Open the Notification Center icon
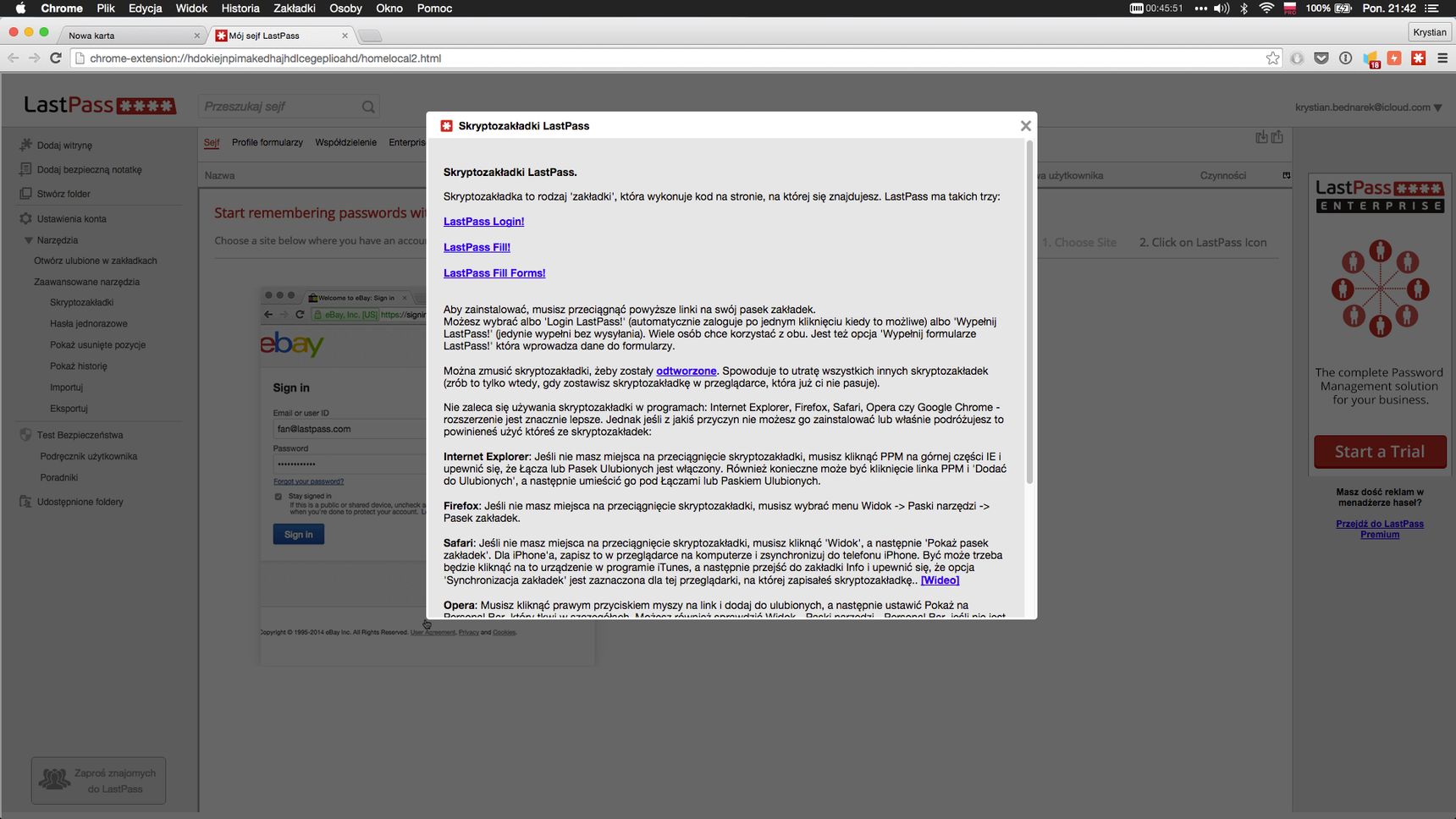Screen dimensions: 1456x819 [x=1432, y=8]
